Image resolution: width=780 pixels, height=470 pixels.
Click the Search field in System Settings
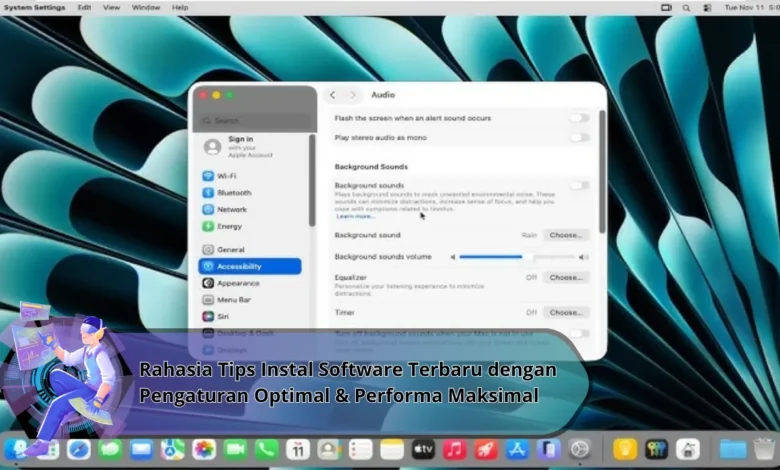tap(250, 120)
